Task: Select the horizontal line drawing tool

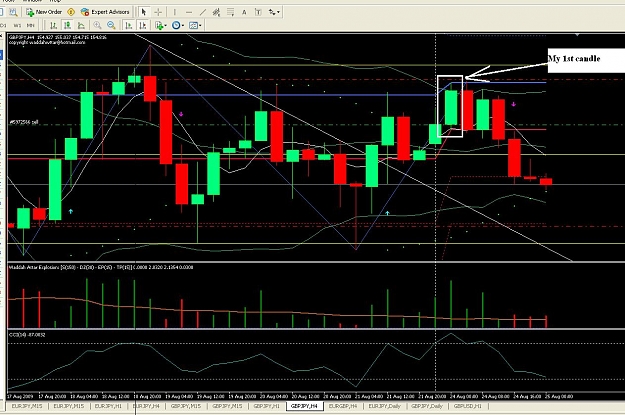Action: coord(189,12)
